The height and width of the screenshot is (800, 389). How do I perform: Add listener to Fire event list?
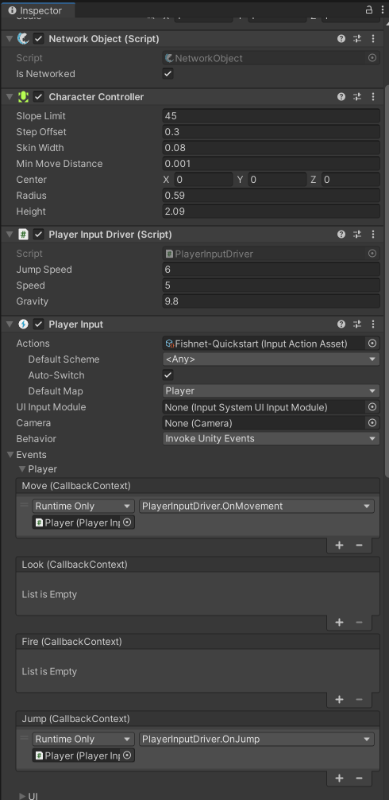pos(339,699)
